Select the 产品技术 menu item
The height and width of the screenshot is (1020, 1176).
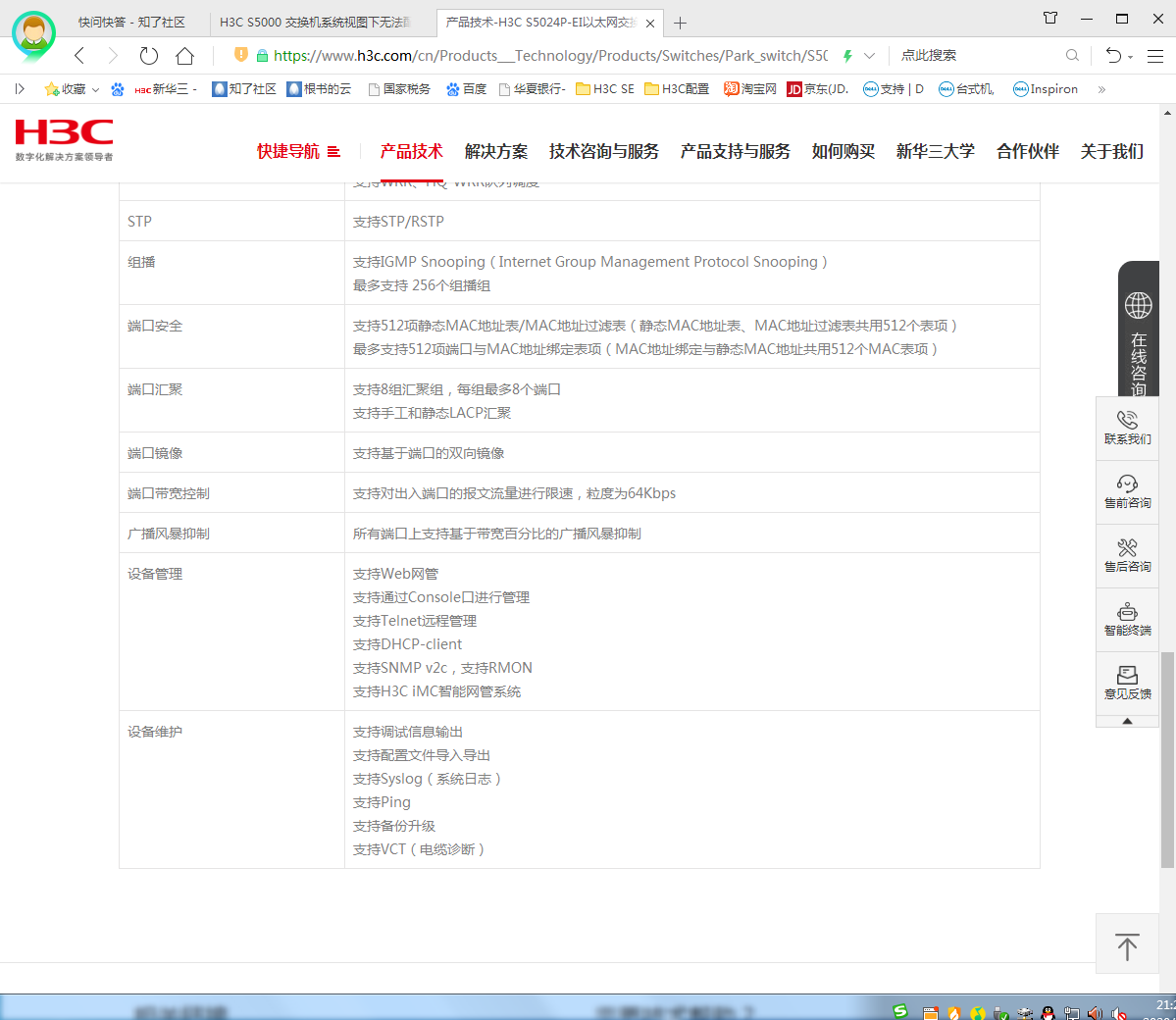tap(412, 151)
